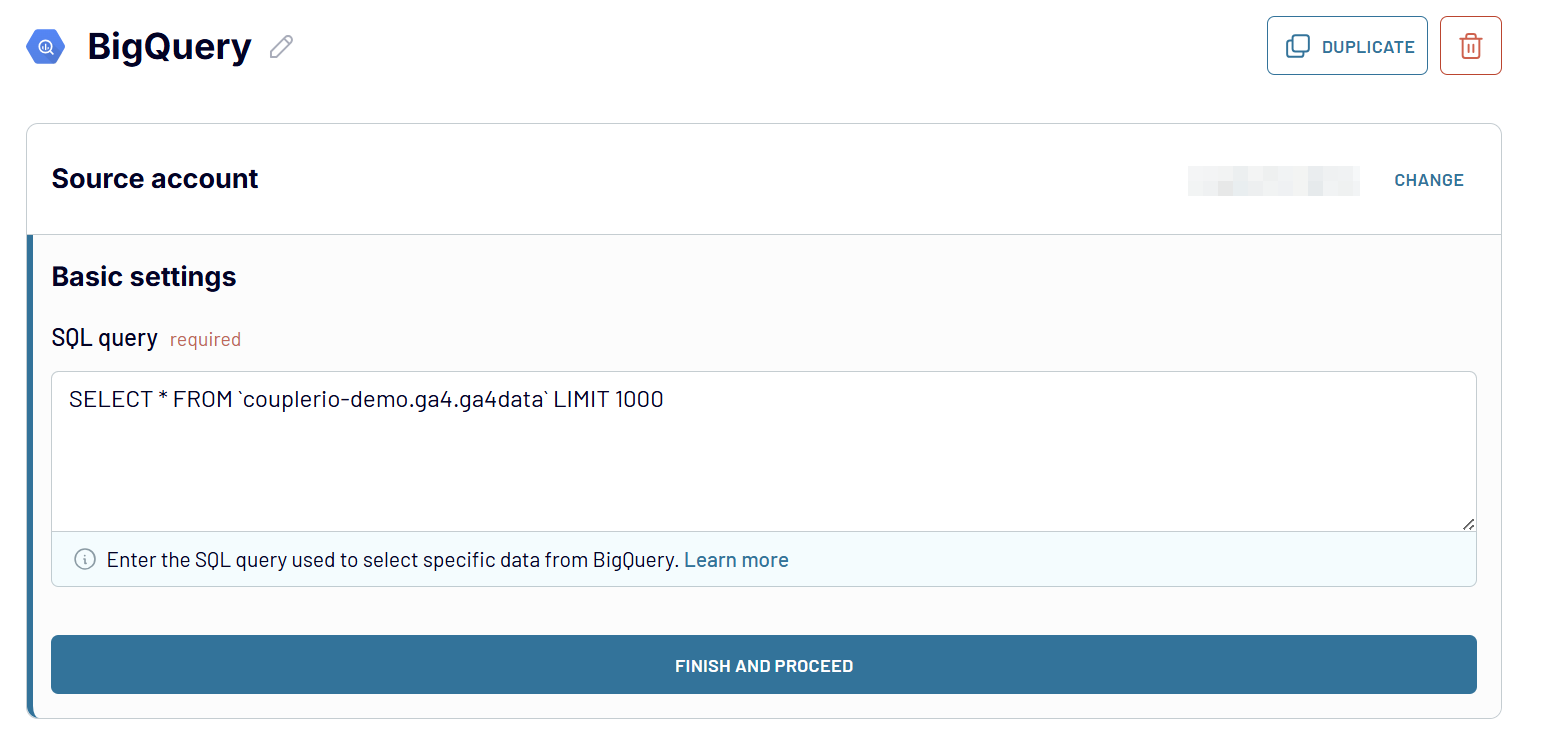1545x730 pixels.
Task: Click the info icon below the SQL query
Action: [85, 559]
